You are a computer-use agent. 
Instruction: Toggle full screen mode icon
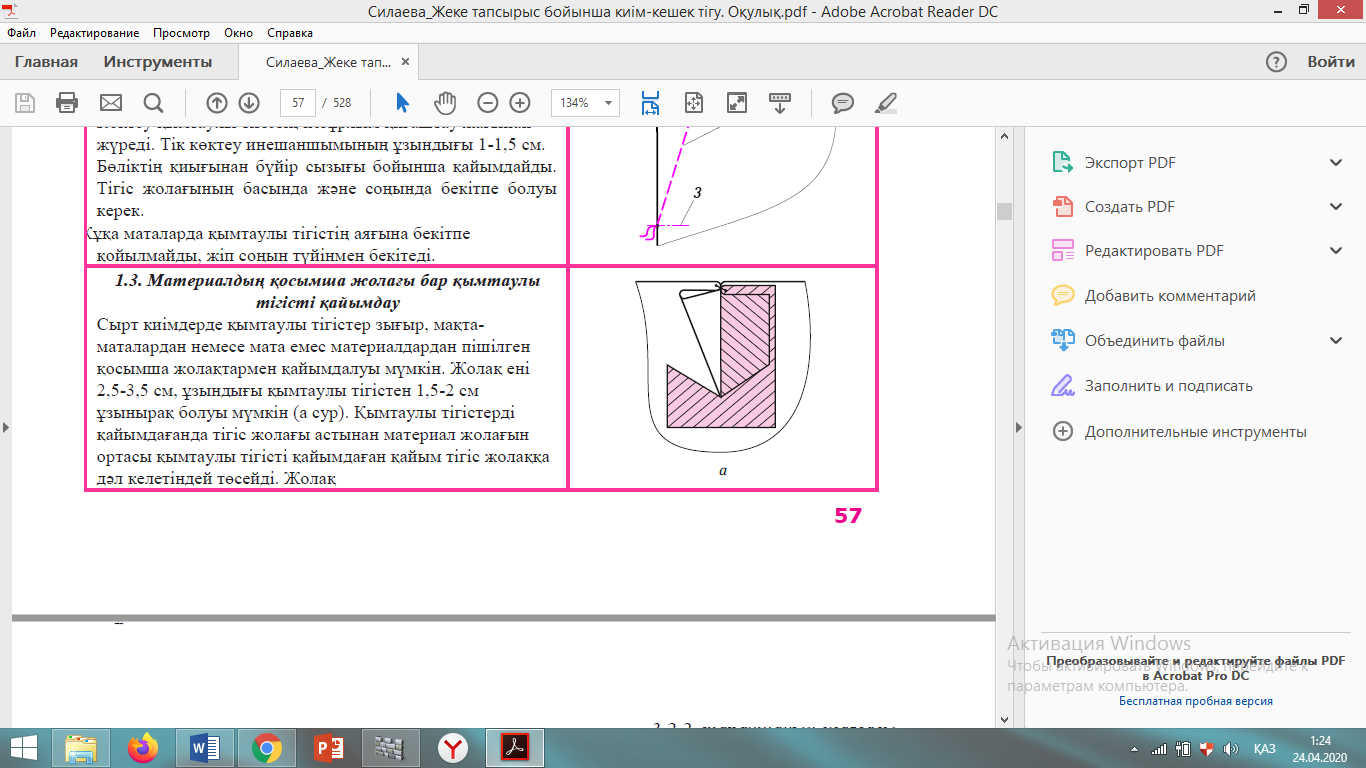tap(737, 102)
